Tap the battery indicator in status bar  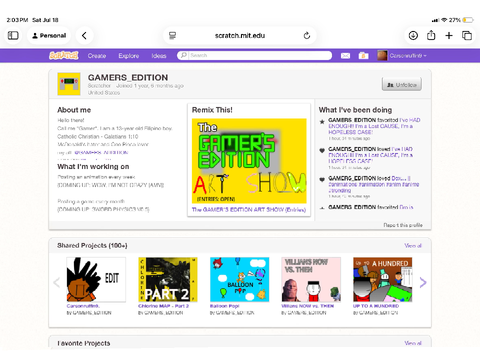coord(468,20)
